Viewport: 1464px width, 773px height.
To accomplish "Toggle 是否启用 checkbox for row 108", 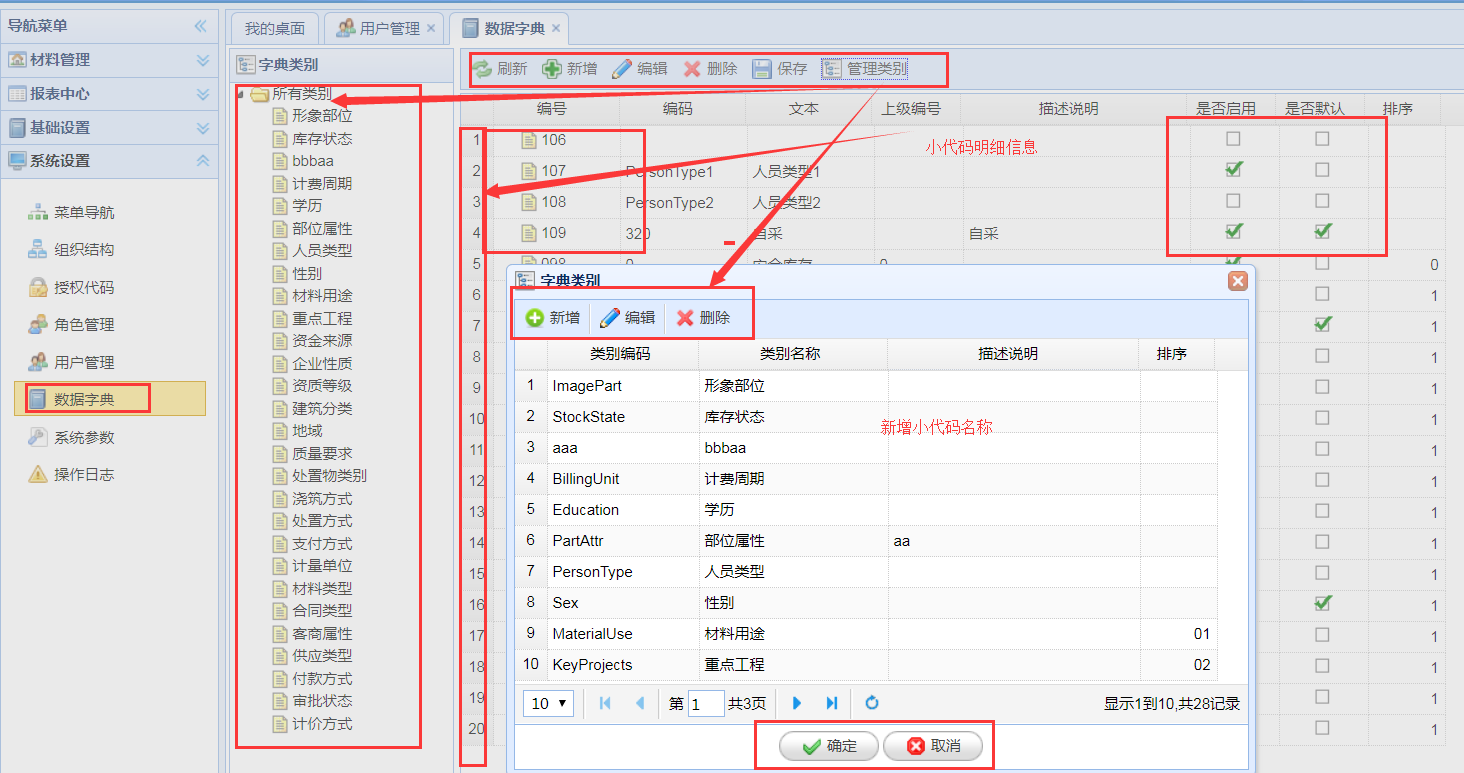I will coord(1233,201).
